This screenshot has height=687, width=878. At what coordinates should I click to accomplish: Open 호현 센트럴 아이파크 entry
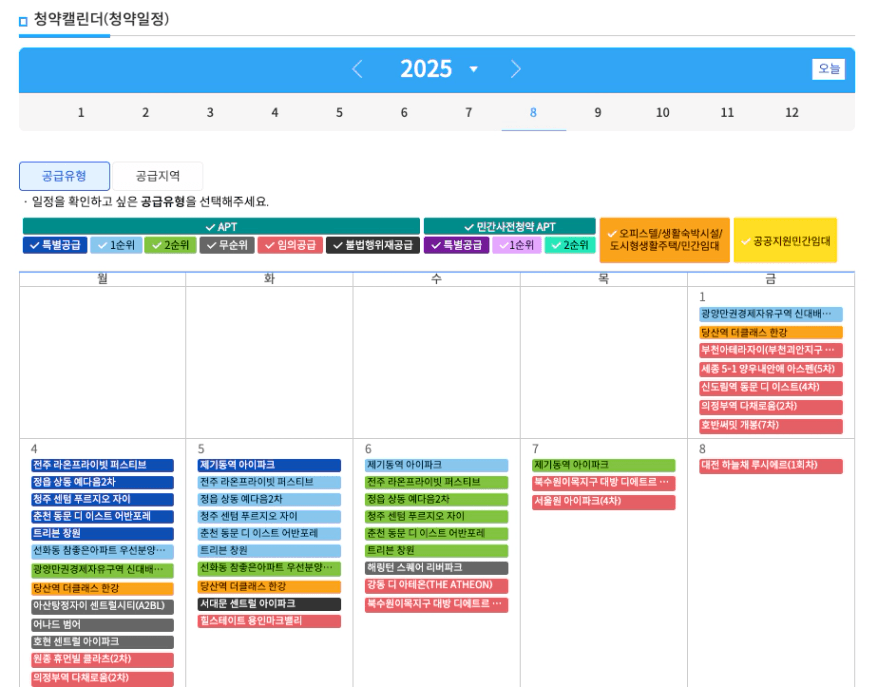coord(102,642)
